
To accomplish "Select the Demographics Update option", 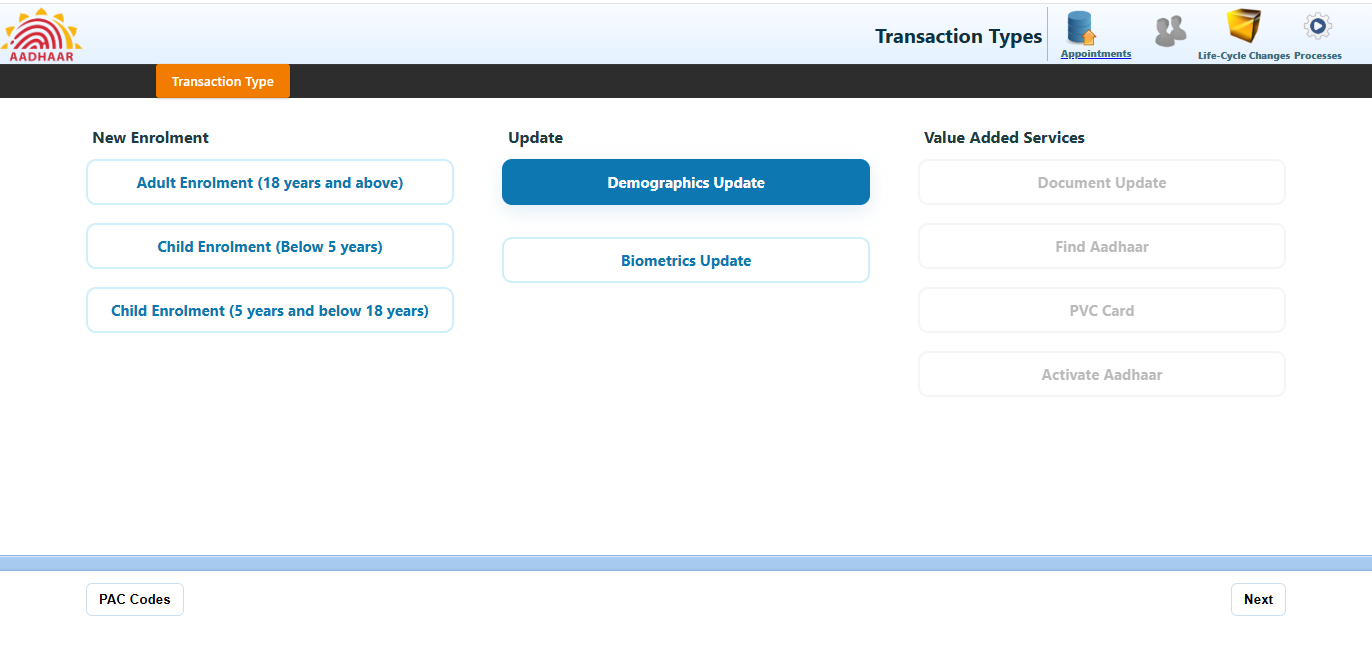I will point(686,183).
